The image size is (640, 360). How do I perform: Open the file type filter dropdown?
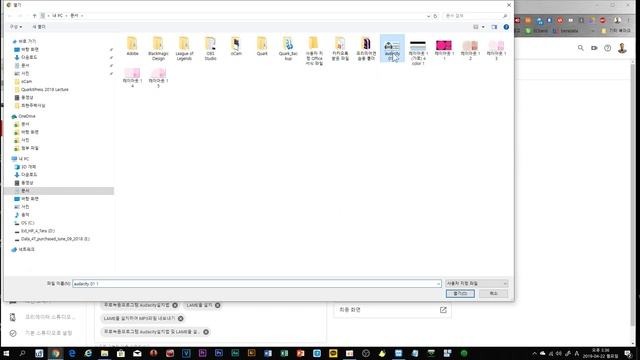(x=476, y=283)
